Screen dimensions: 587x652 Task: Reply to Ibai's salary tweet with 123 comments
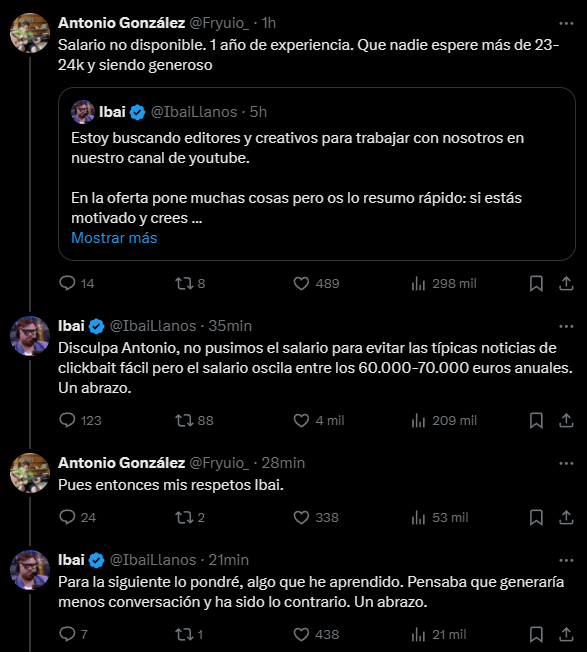80,420
